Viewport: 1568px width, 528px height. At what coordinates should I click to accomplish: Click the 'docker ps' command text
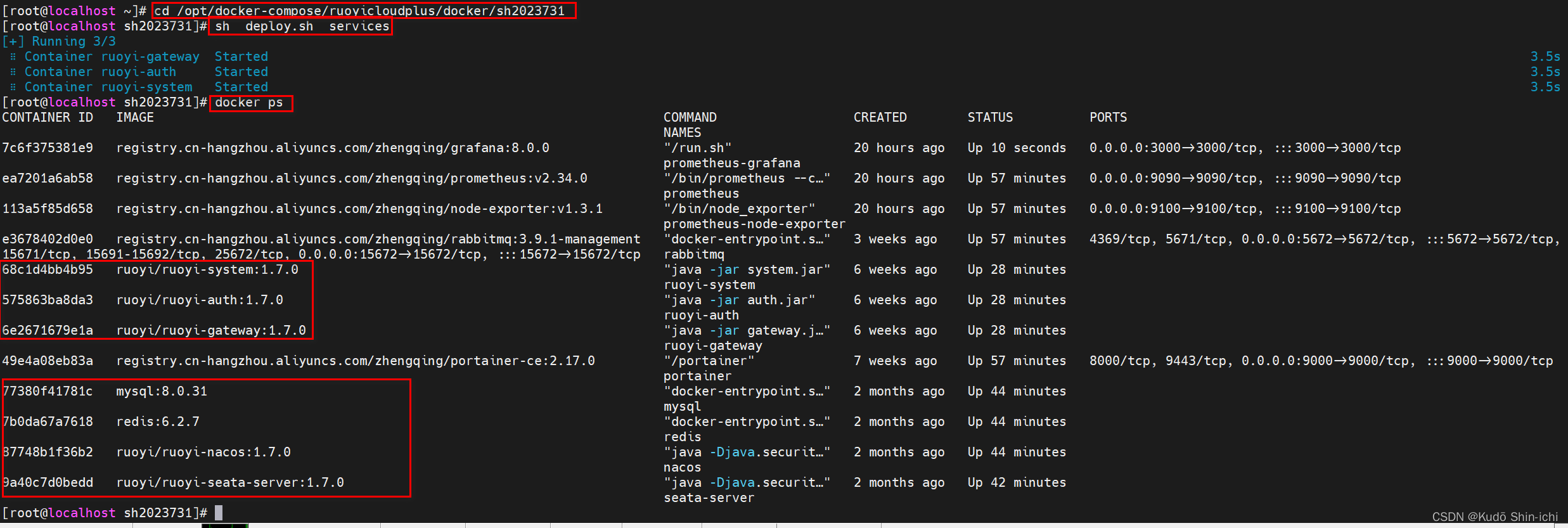(248, 102)
